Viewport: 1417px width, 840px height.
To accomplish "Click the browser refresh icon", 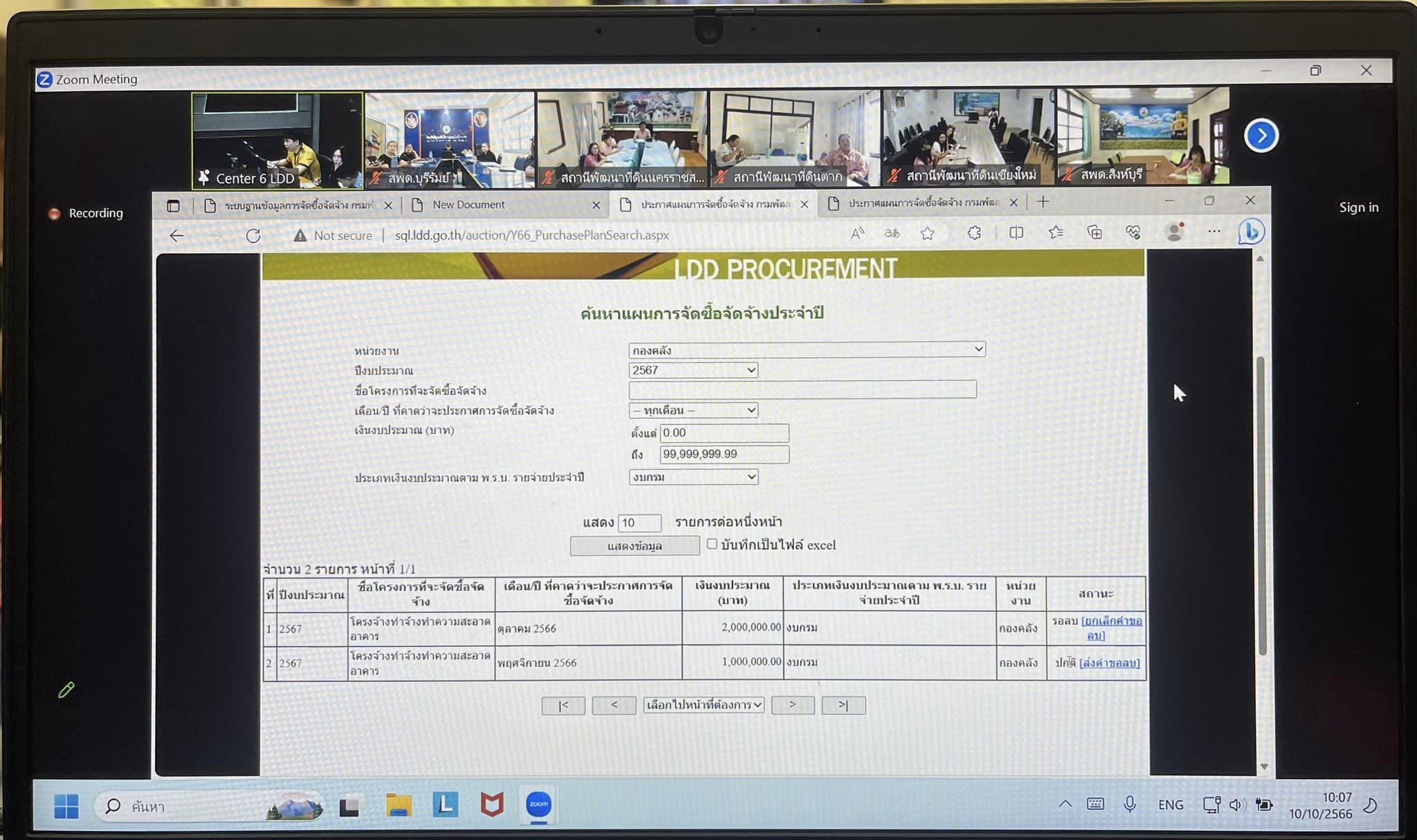I will pos(253,235).
